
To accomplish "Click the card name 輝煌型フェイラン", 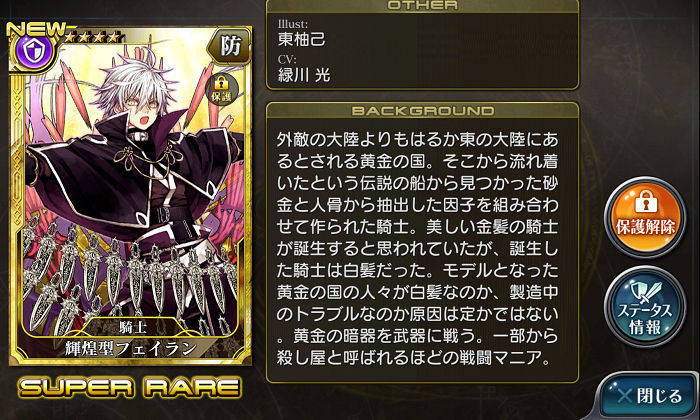I will pyautogui.click(x=130, y=348).
